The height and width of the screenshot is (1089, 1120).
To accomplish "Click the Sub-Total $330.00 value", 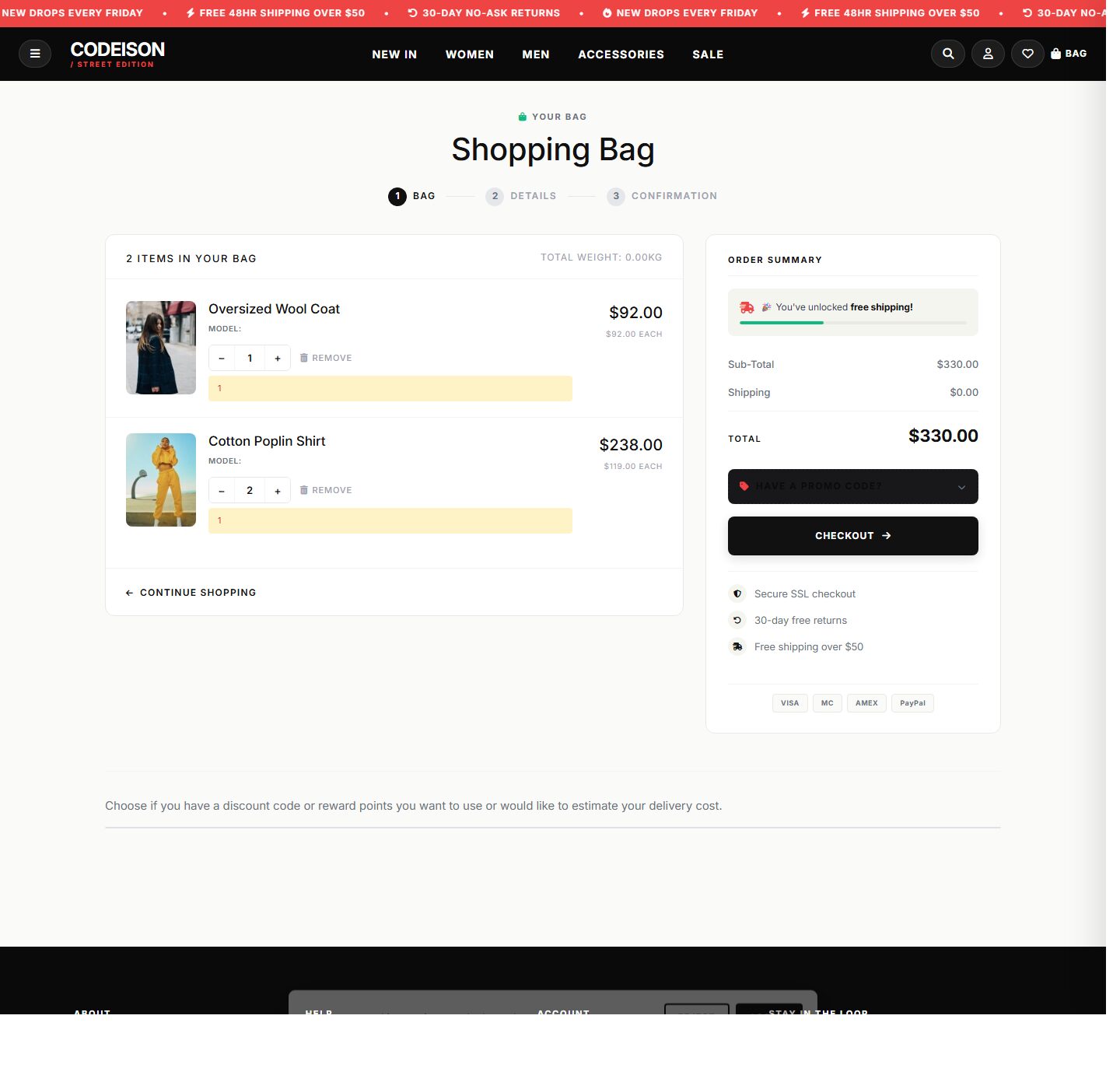I will point(957,364).
